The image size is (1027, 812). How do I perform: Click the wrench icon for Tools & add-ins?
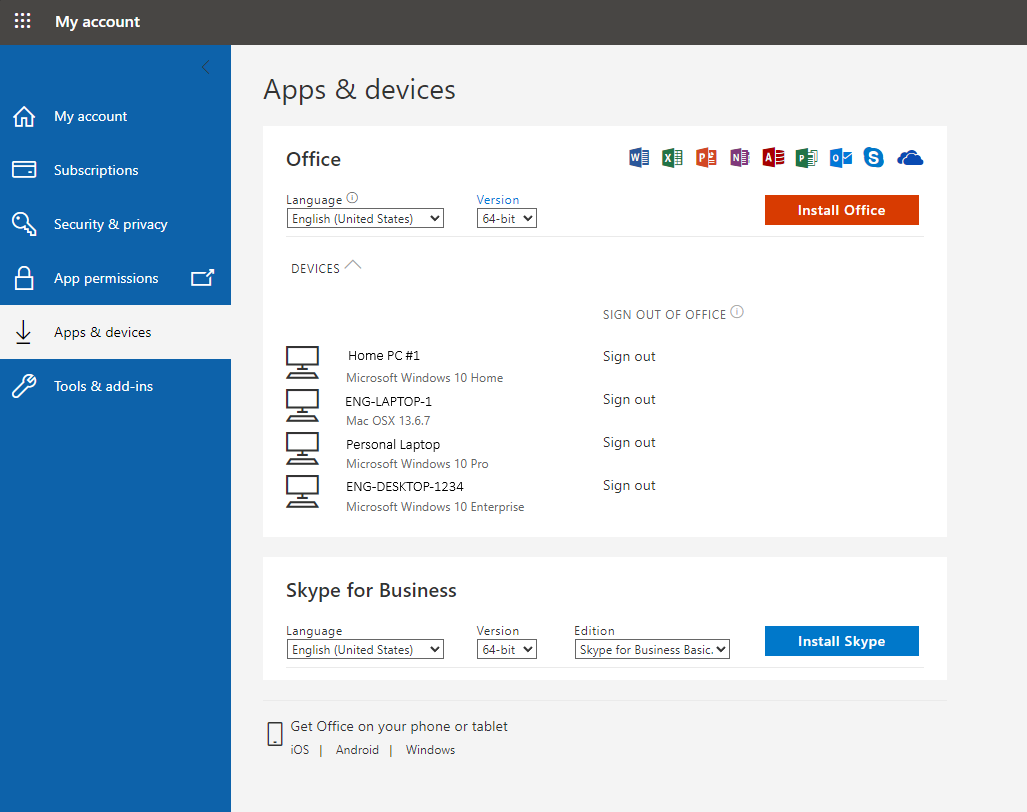pyautogui.click(x=24, y=386)
